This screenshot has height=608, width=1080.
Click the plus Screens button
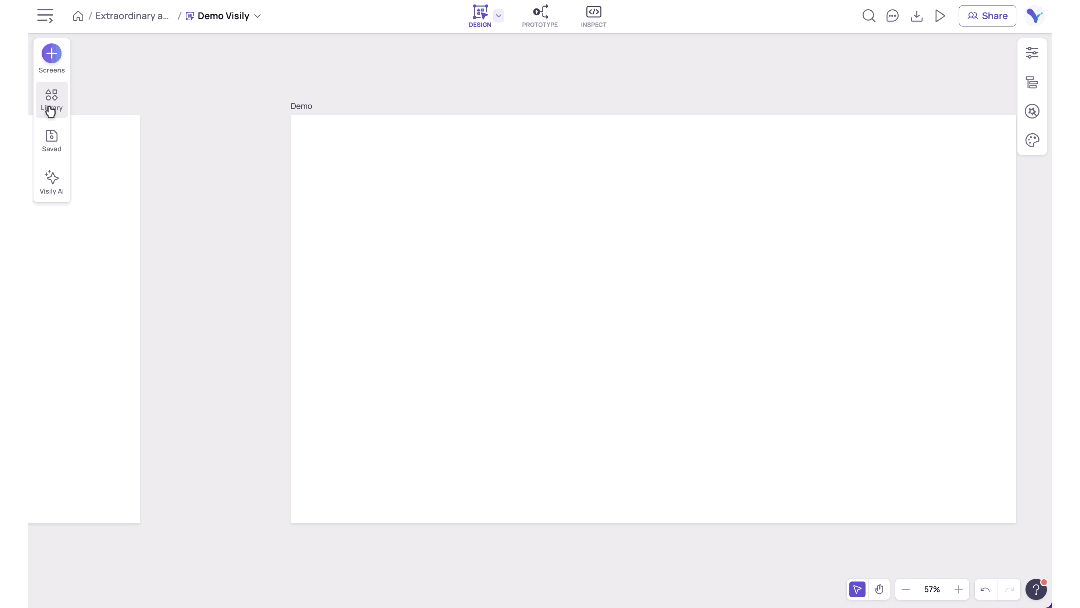(x=51, y=54)
